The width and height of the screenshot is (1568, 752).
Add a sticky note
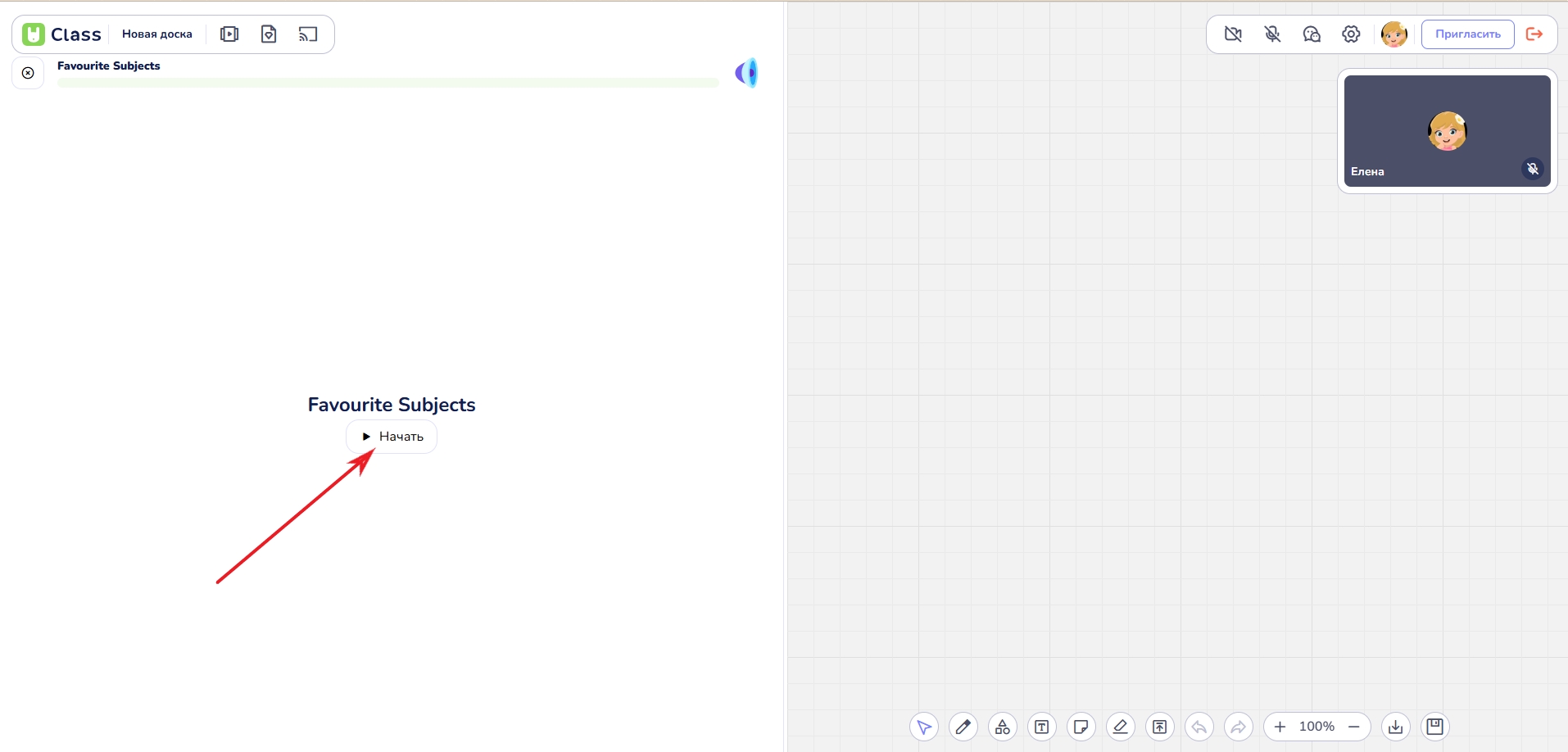click(1081, 727)
